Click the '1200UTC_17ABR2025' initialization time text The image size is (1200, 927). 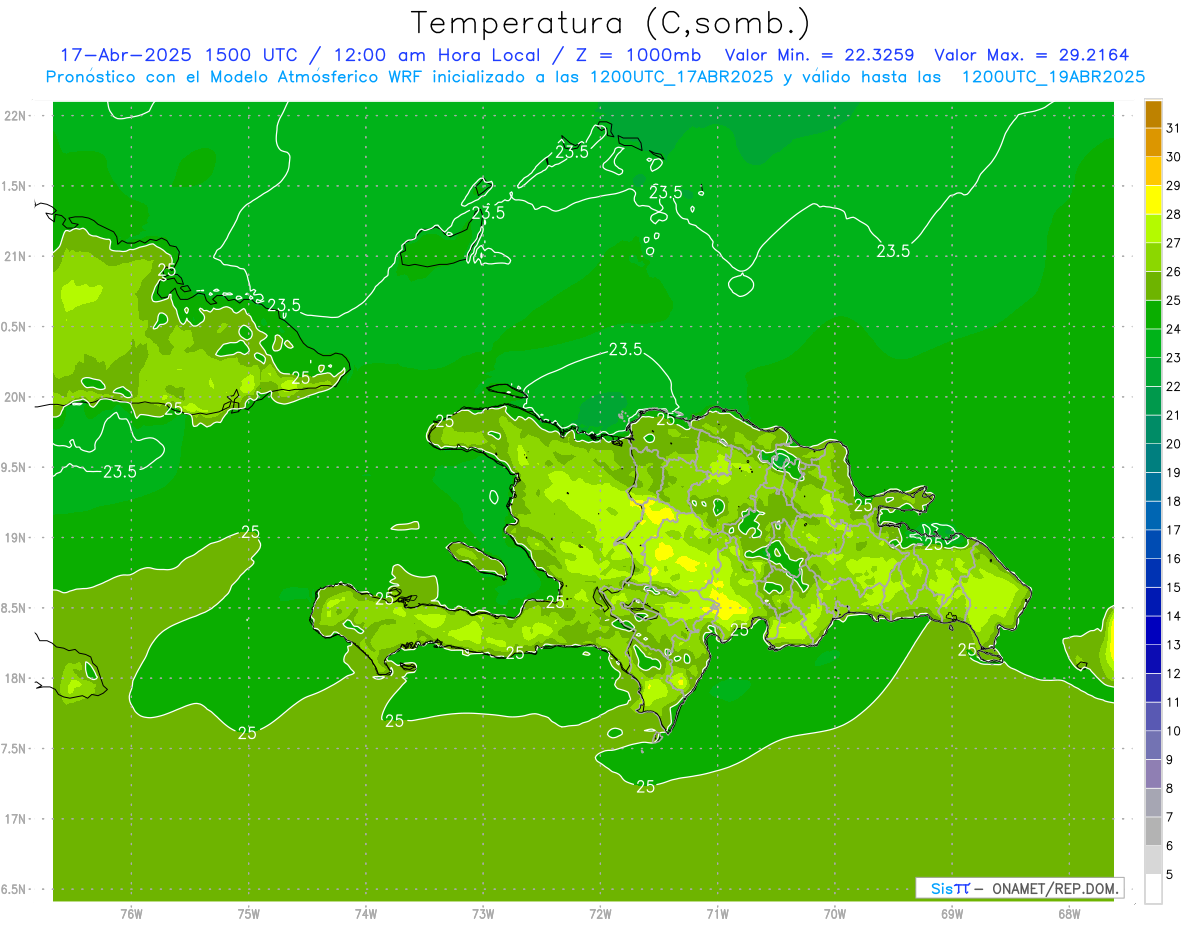coord(680,77)
